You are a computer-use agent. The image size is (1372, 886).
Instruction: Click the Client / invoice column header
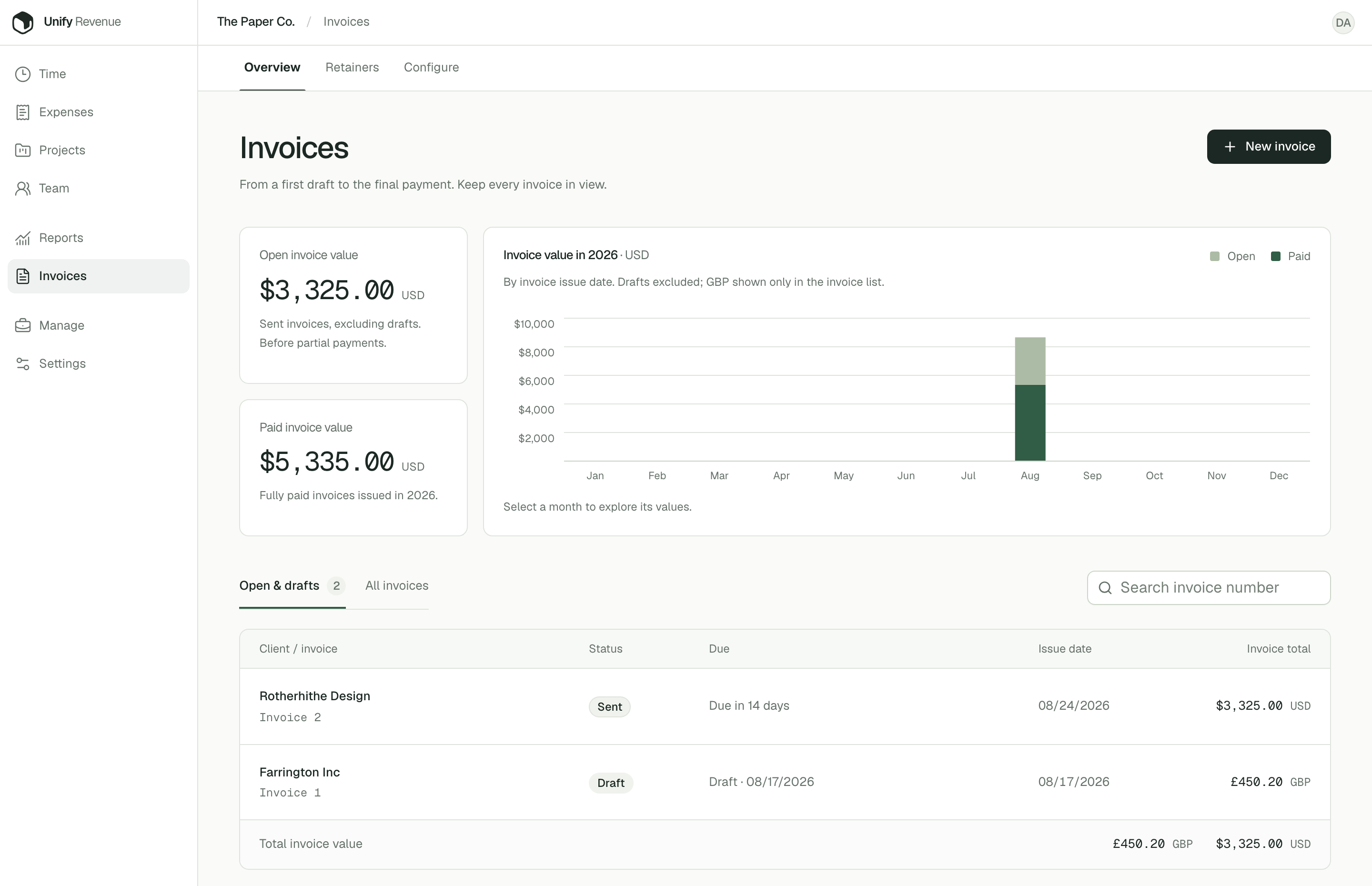(298, 649)
